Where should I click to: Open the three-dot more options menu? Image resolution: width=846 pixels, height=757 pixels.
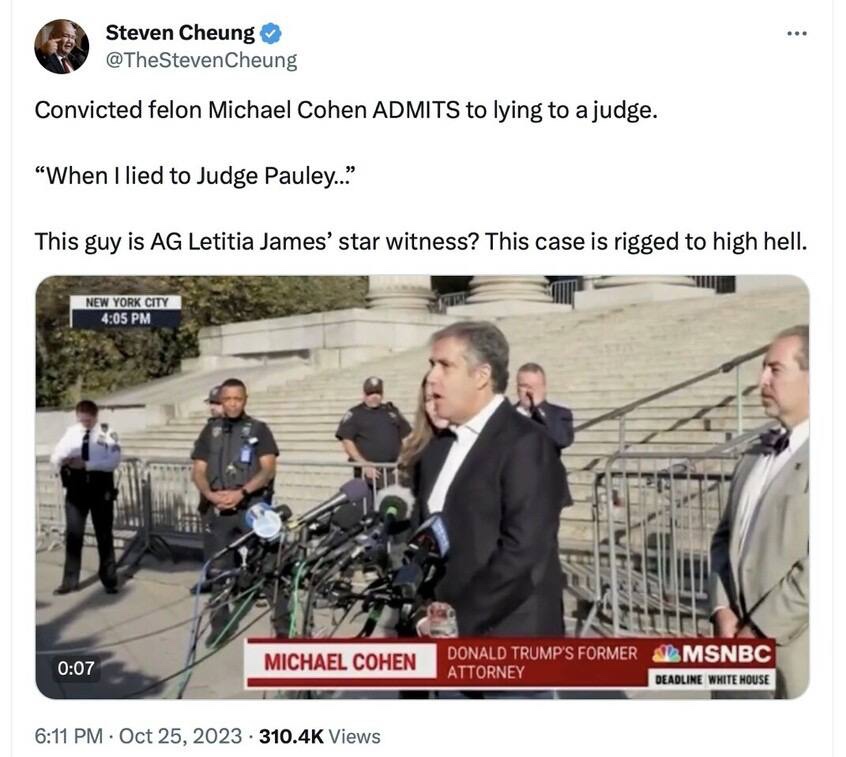[x=796, y=33]
